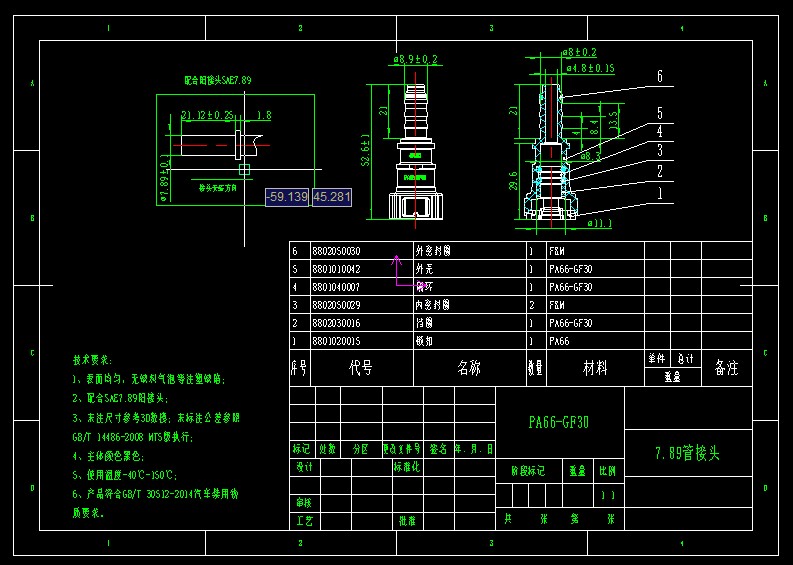Image resolution: width=793 pixels, height=565 pixels.
Task: Click the material PA66 in row 1
Action: (x=559, y=341)
